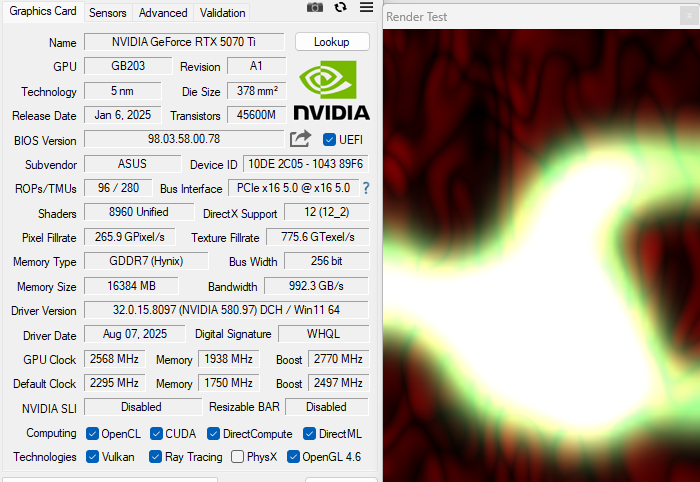Click the Bus Interface question mark

tap(366, 188)
